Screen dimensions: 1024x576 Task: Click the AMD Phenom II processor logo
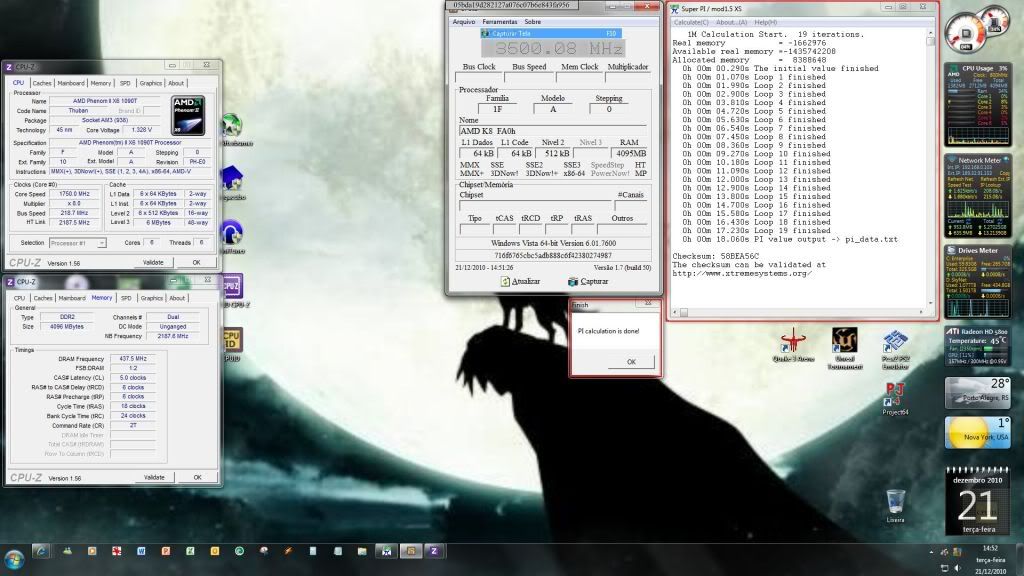click(x=188, y=116)
